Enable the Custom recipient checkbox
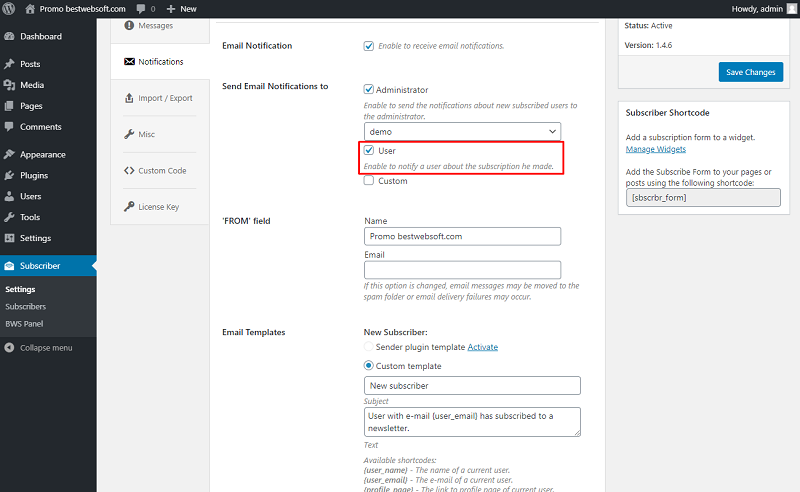 coord(368,180)
